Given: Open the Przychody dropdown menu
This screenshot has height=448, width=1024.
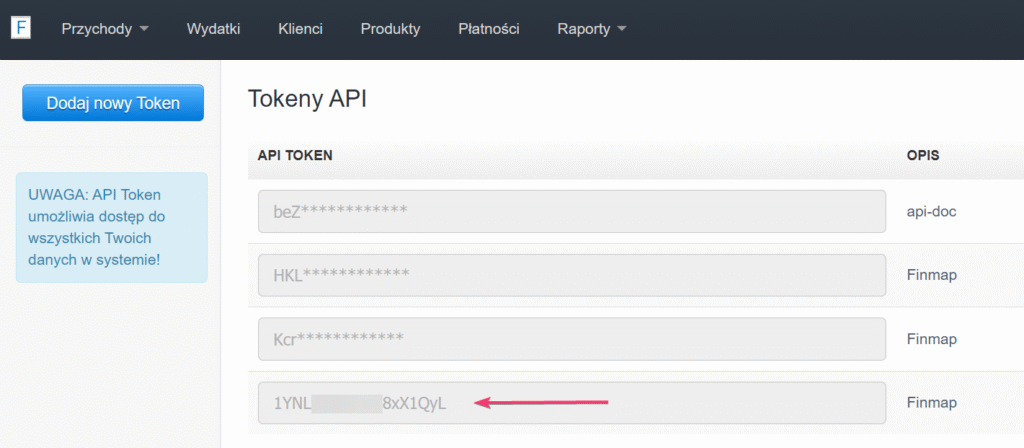Looking at the screenshot, I should [x=105, y=29].
